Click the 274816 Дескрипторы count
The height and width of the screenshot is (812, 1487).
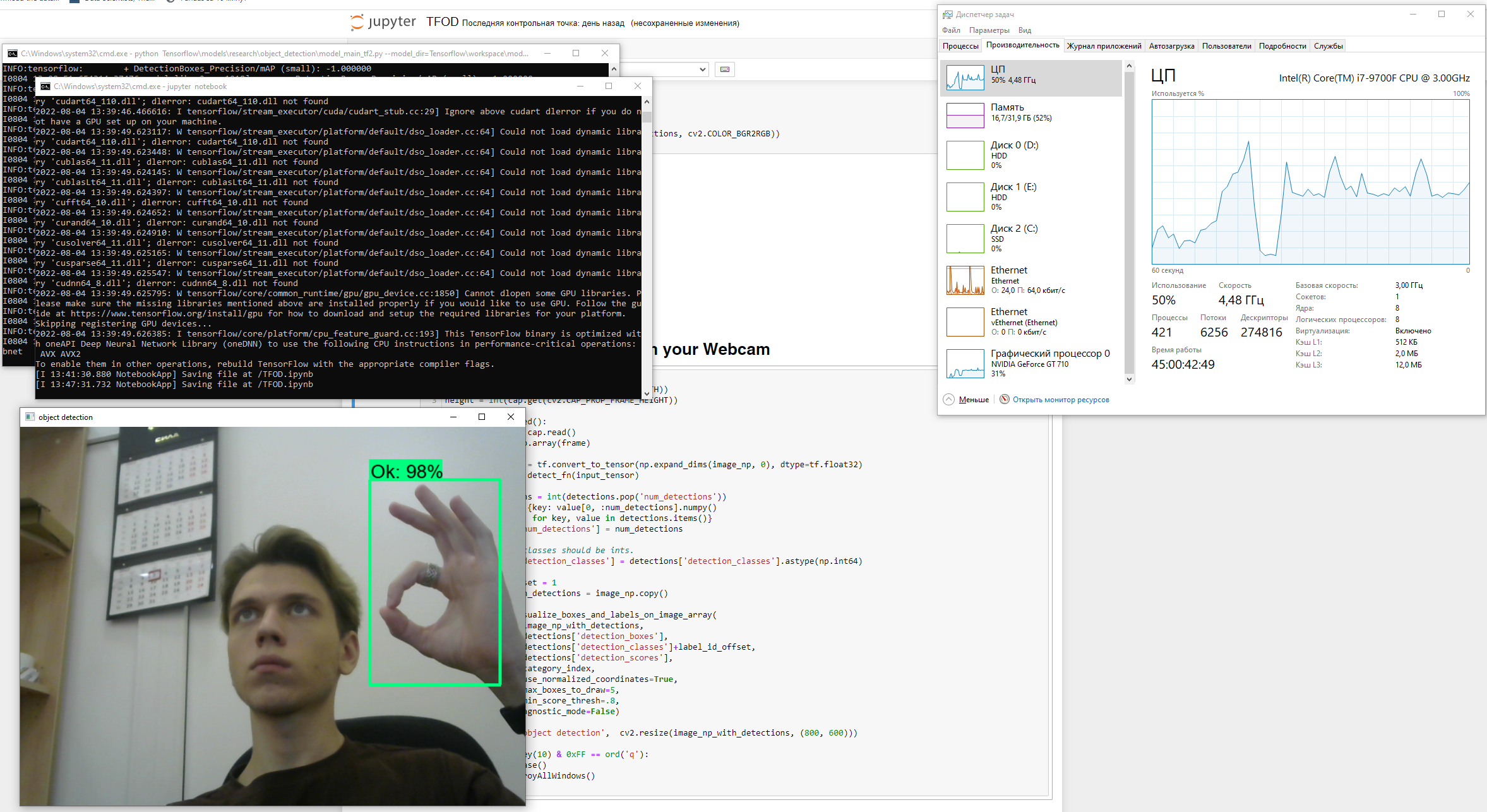coord(1261,333)
